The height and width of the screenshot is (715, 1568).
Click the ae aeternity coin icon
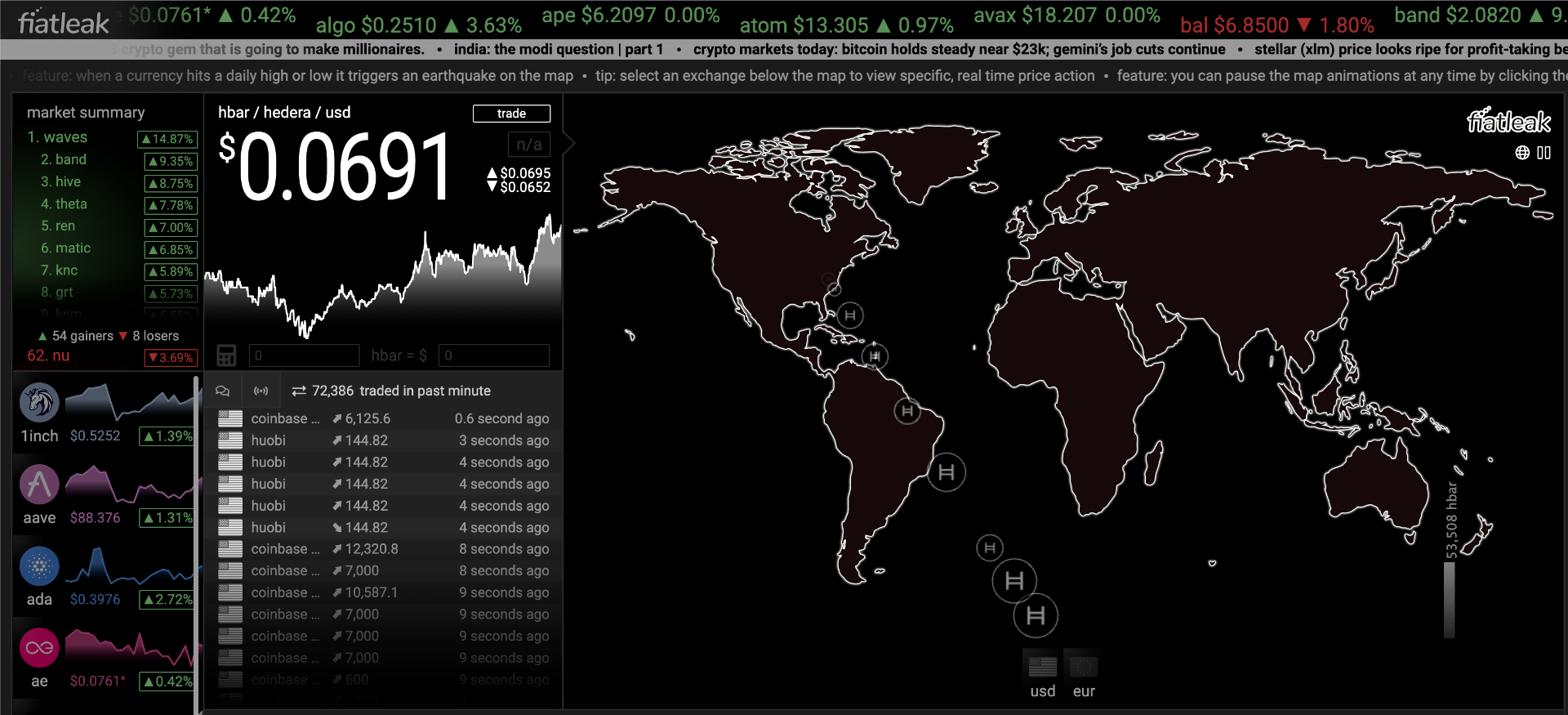point(39,648)
